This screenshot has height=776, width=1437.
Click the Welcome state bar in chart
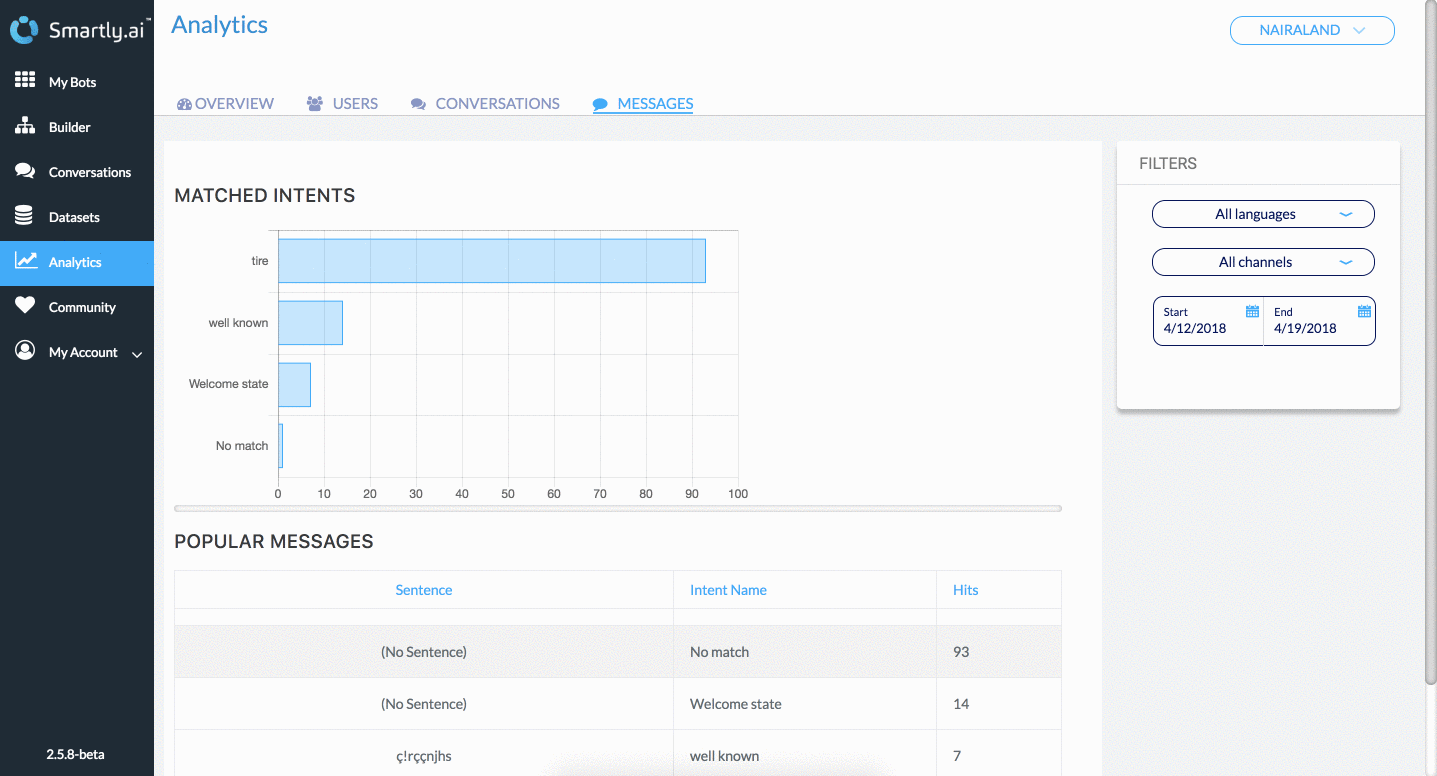point(294,384)
